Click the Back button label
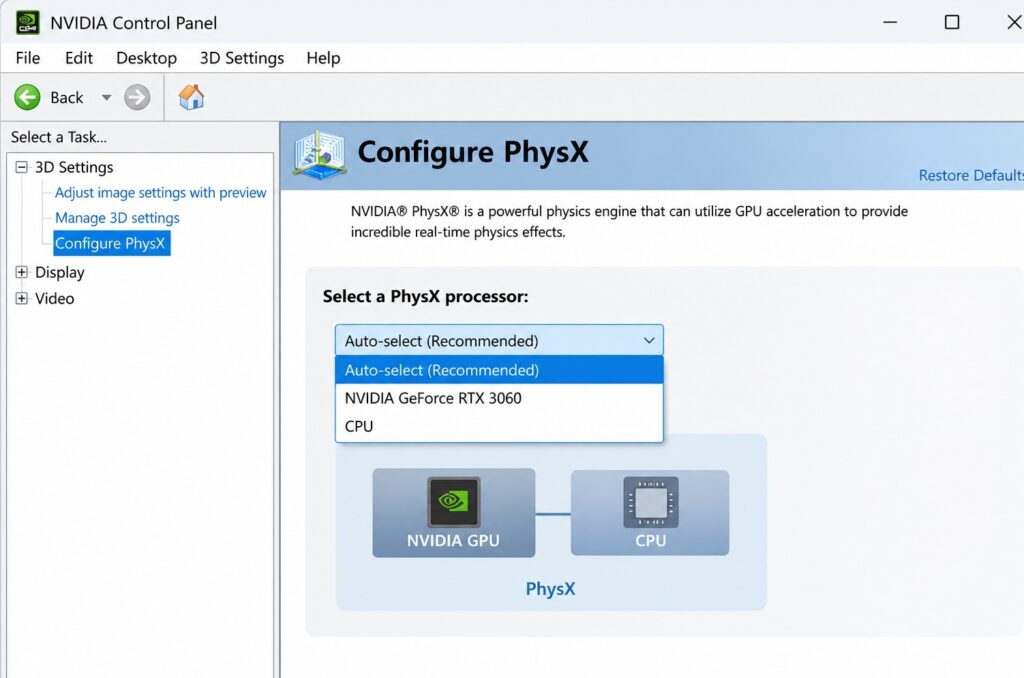The image size is (1024, 678). pos(67,98)
